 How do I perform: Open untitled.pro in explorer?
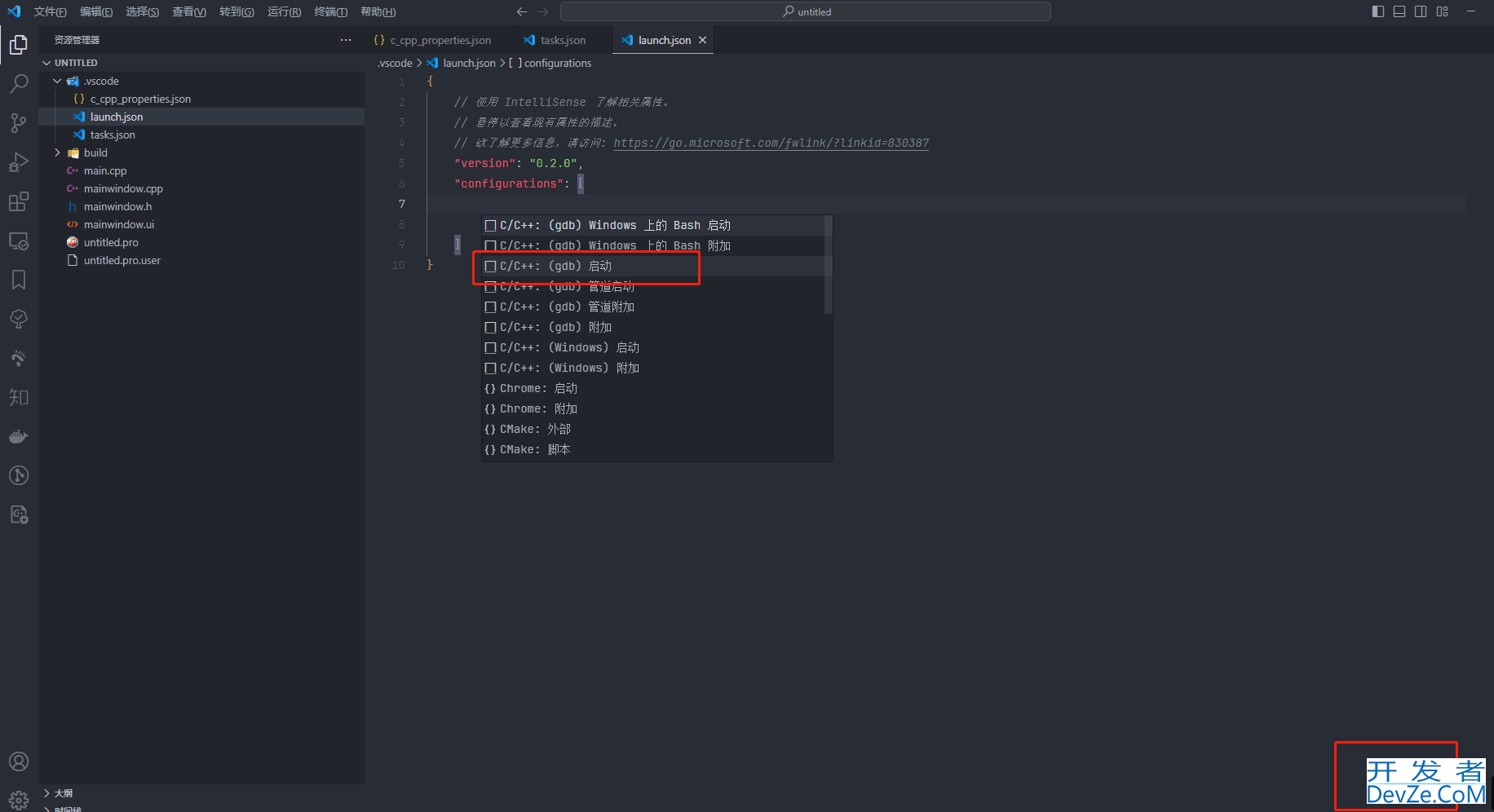click(201, 242)
